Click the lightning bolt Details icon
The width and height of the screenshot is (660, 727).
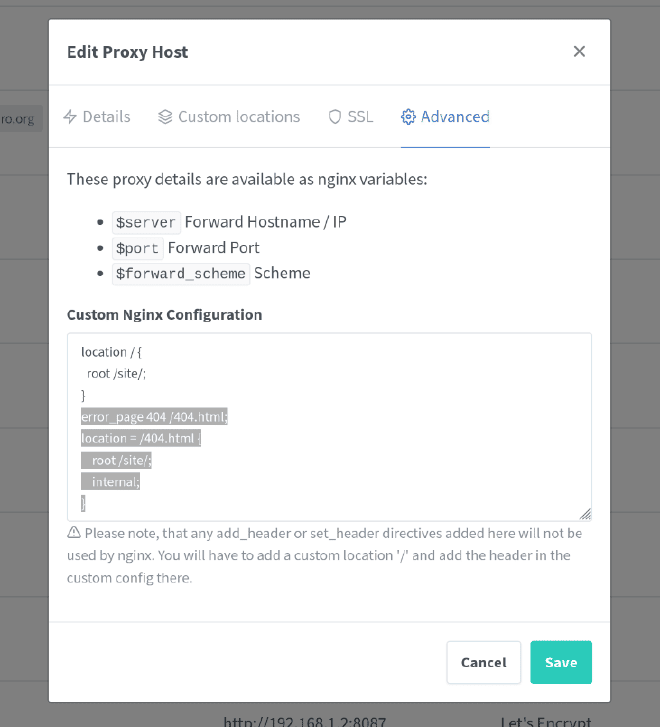tap(70, 117)
